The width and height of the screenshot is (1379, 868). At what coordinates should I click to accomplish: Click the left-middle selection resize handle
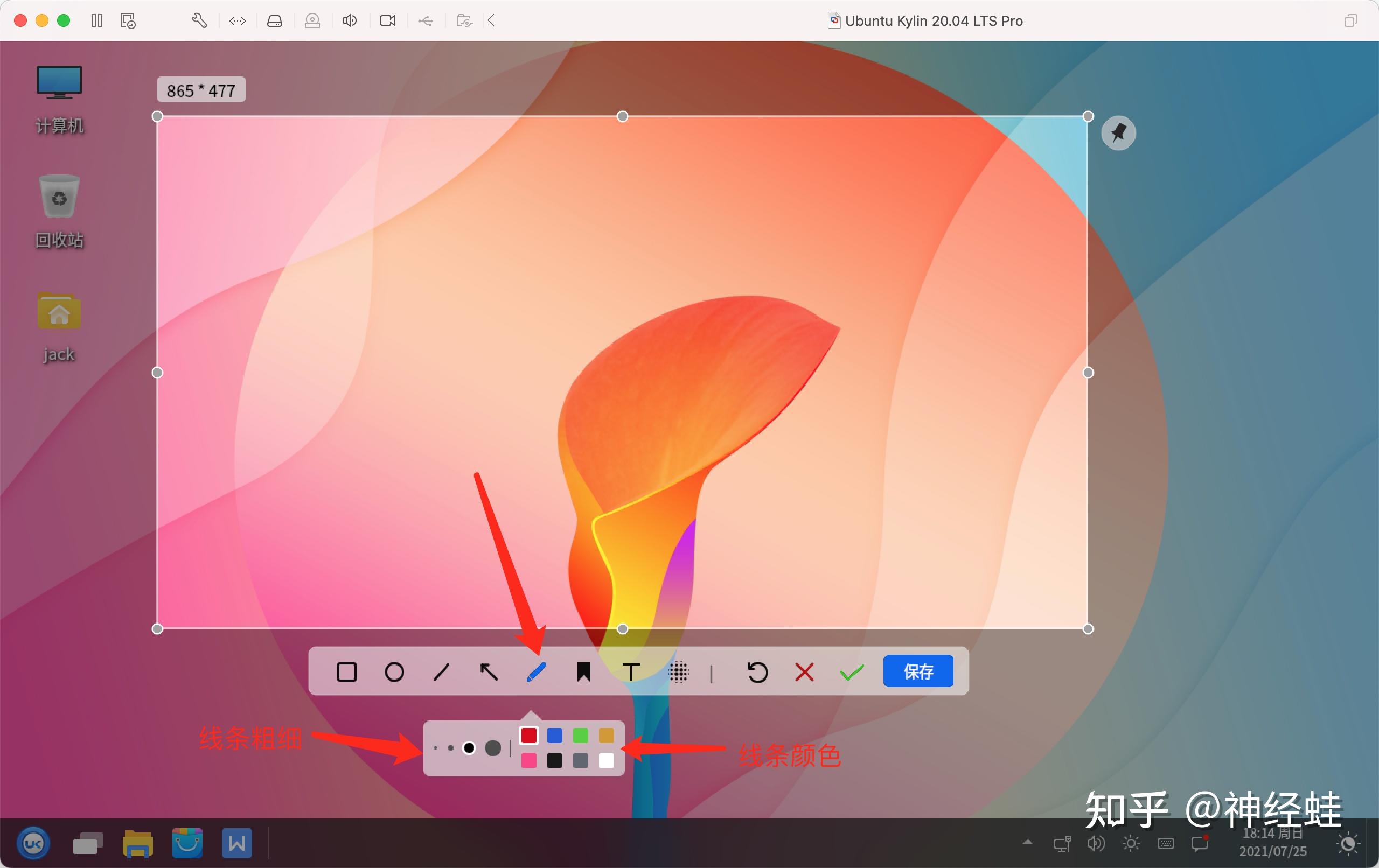[x=157, y=373]
